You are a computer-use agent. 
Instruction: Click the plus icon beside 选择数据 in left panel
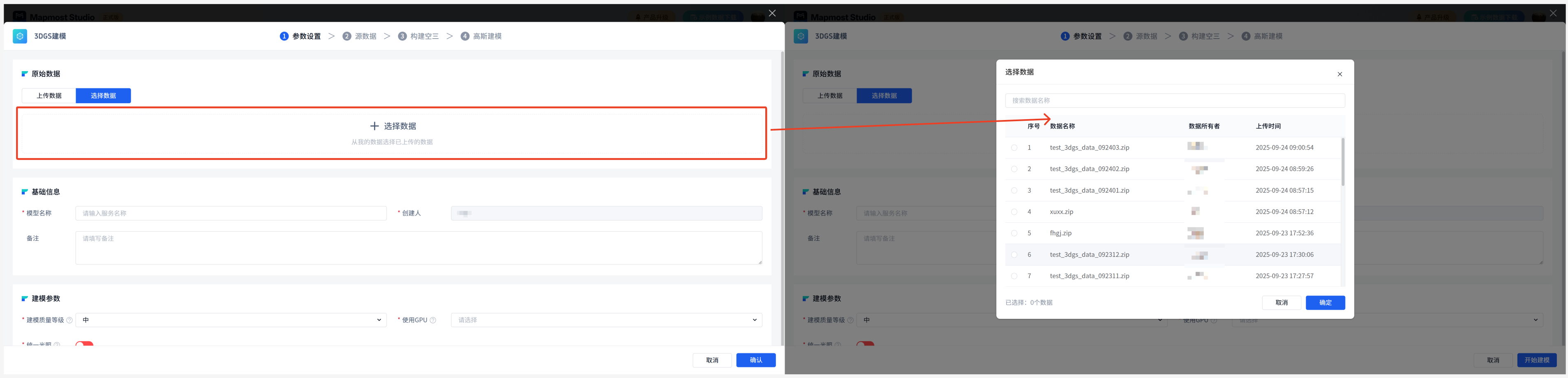[374, 126]
